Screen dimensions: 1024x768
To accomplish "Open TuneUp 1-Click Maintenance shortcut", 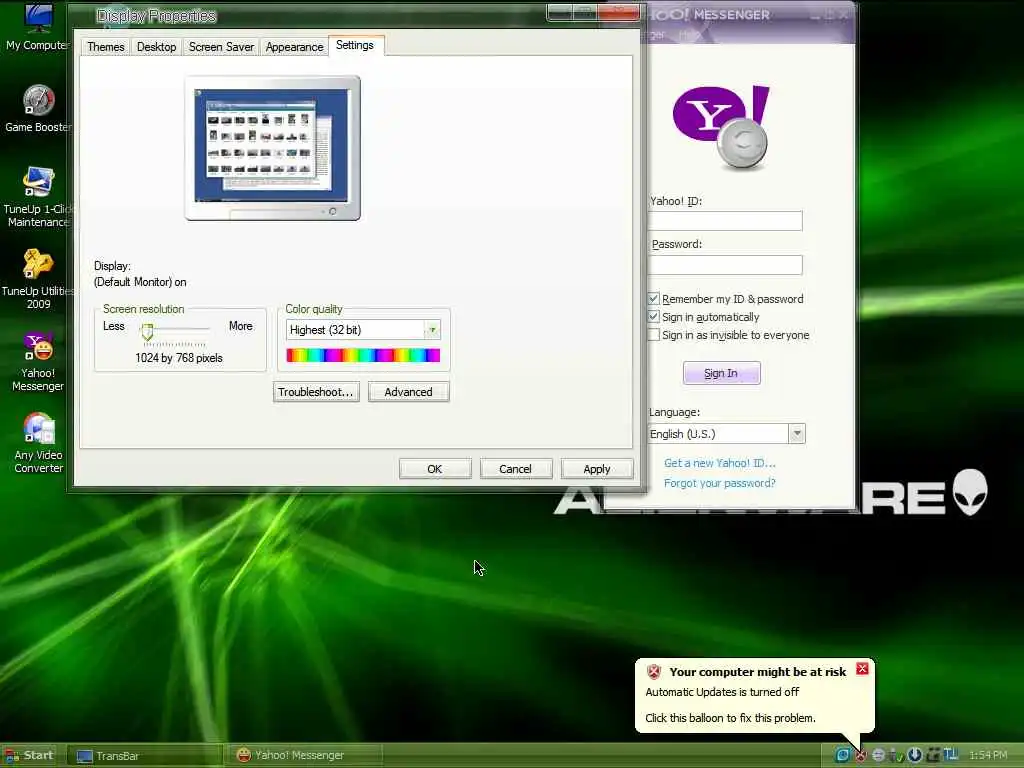I will click(38, 197).
